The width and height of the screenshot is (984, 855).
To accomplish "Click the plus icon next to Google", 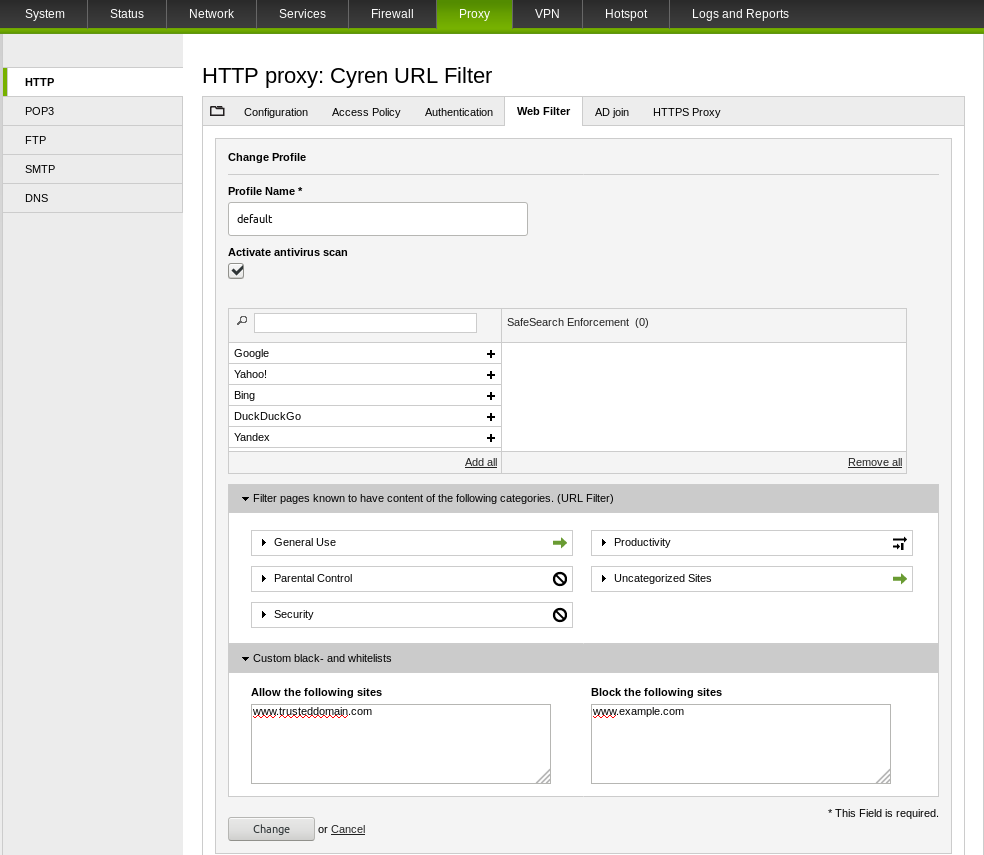I will (491, 354).
